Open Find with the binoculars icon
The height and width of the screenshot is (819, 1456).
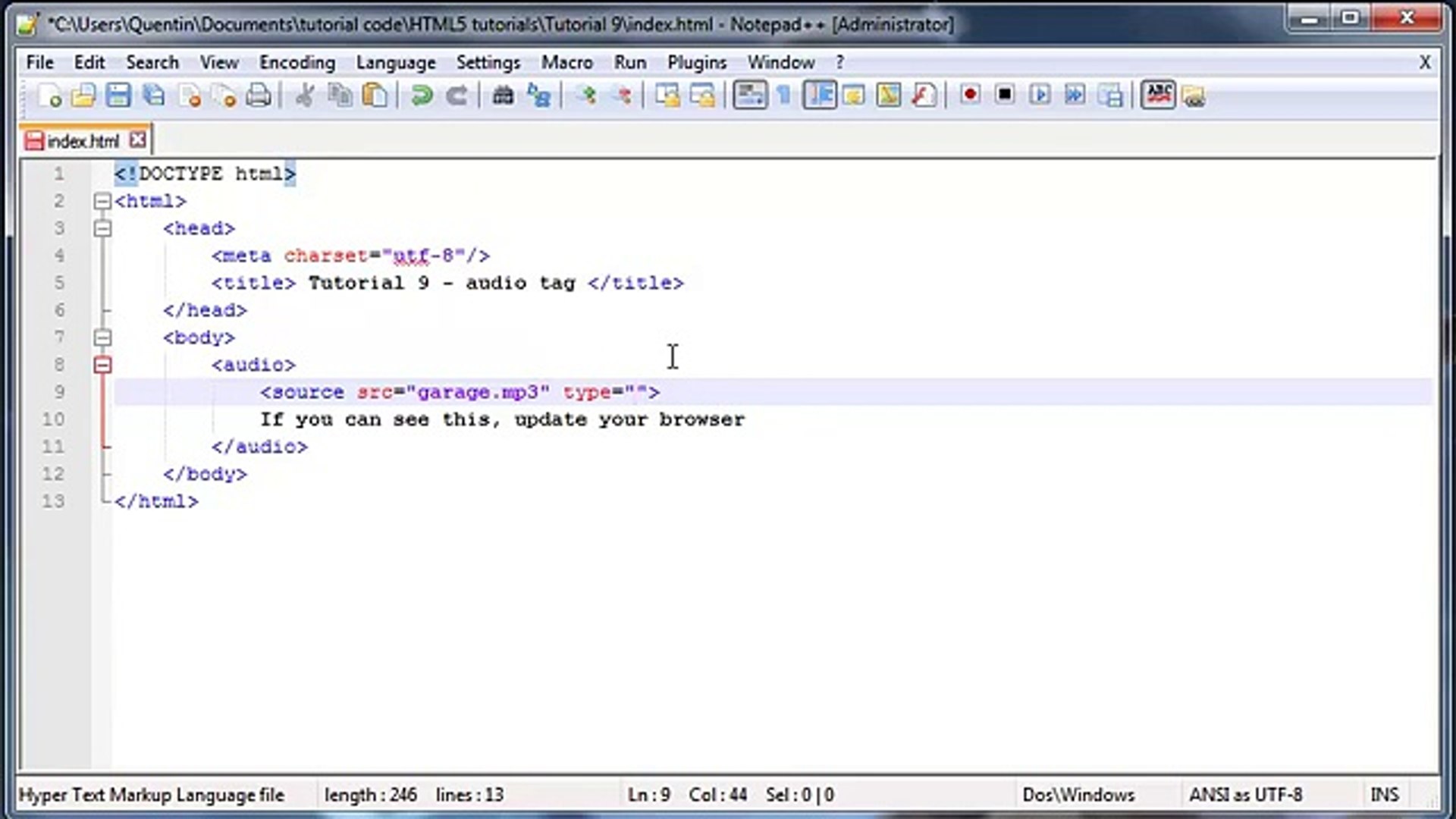503,96
